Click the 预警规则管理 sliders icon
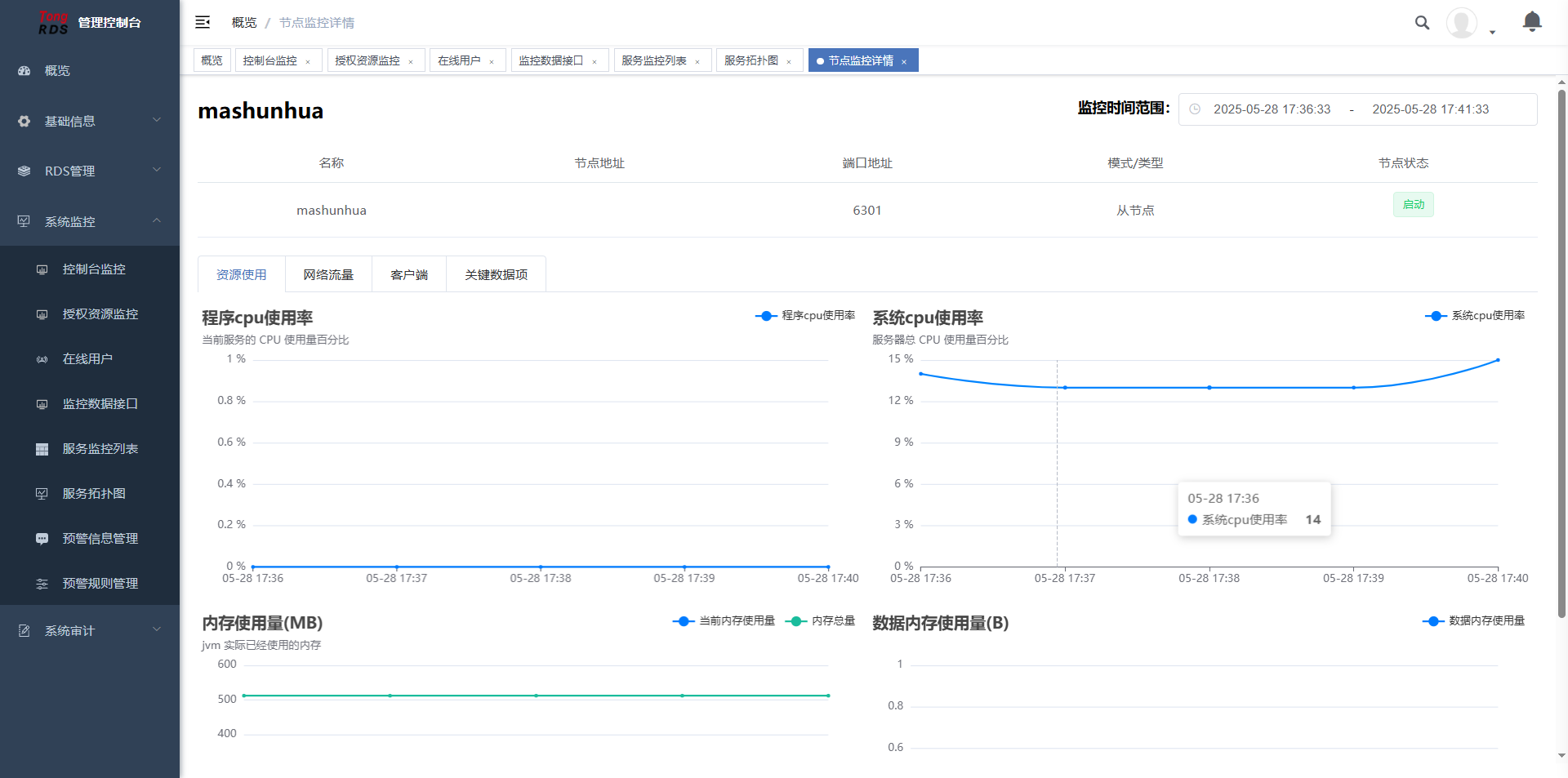1568x778 pixels. tap(42, 584)
